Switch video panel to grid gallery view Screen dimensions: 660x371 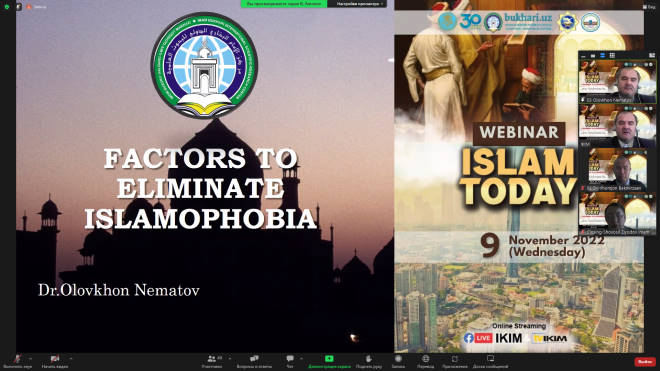click(x=612, y=56)
